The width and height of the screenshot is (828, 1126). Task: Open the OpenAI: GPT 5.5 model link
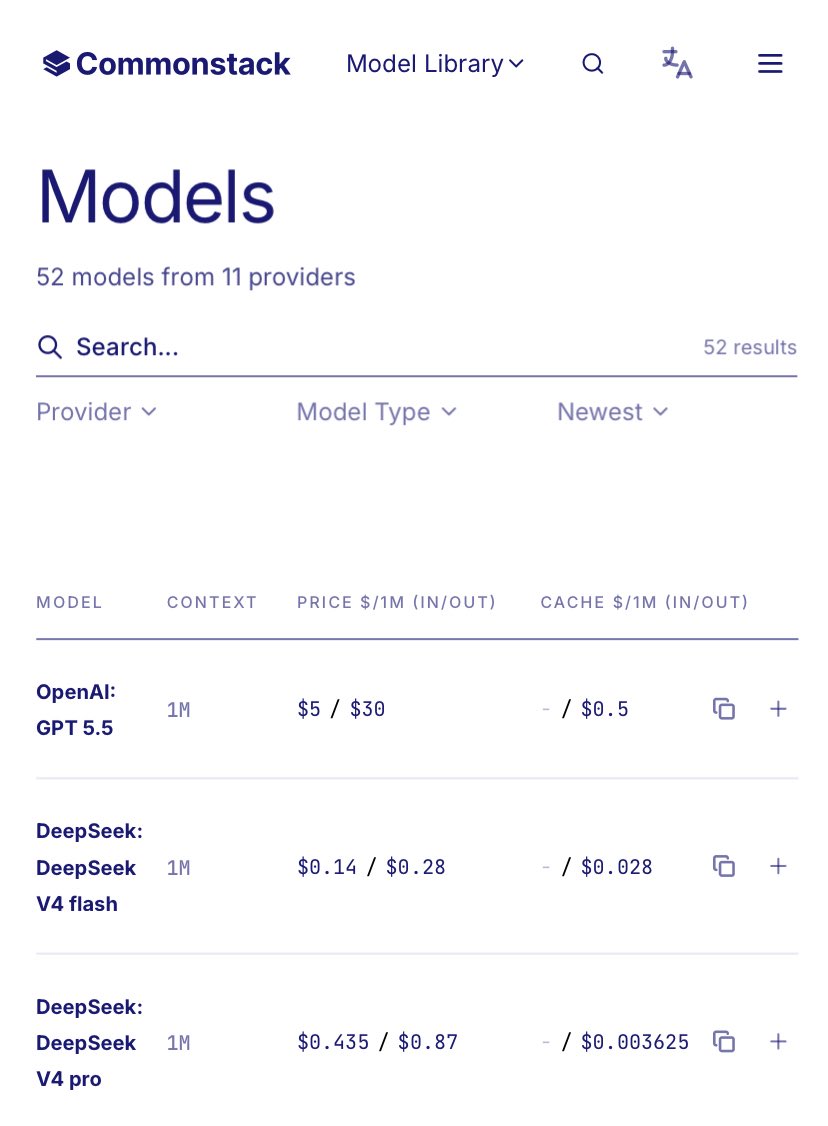(76, 709)
